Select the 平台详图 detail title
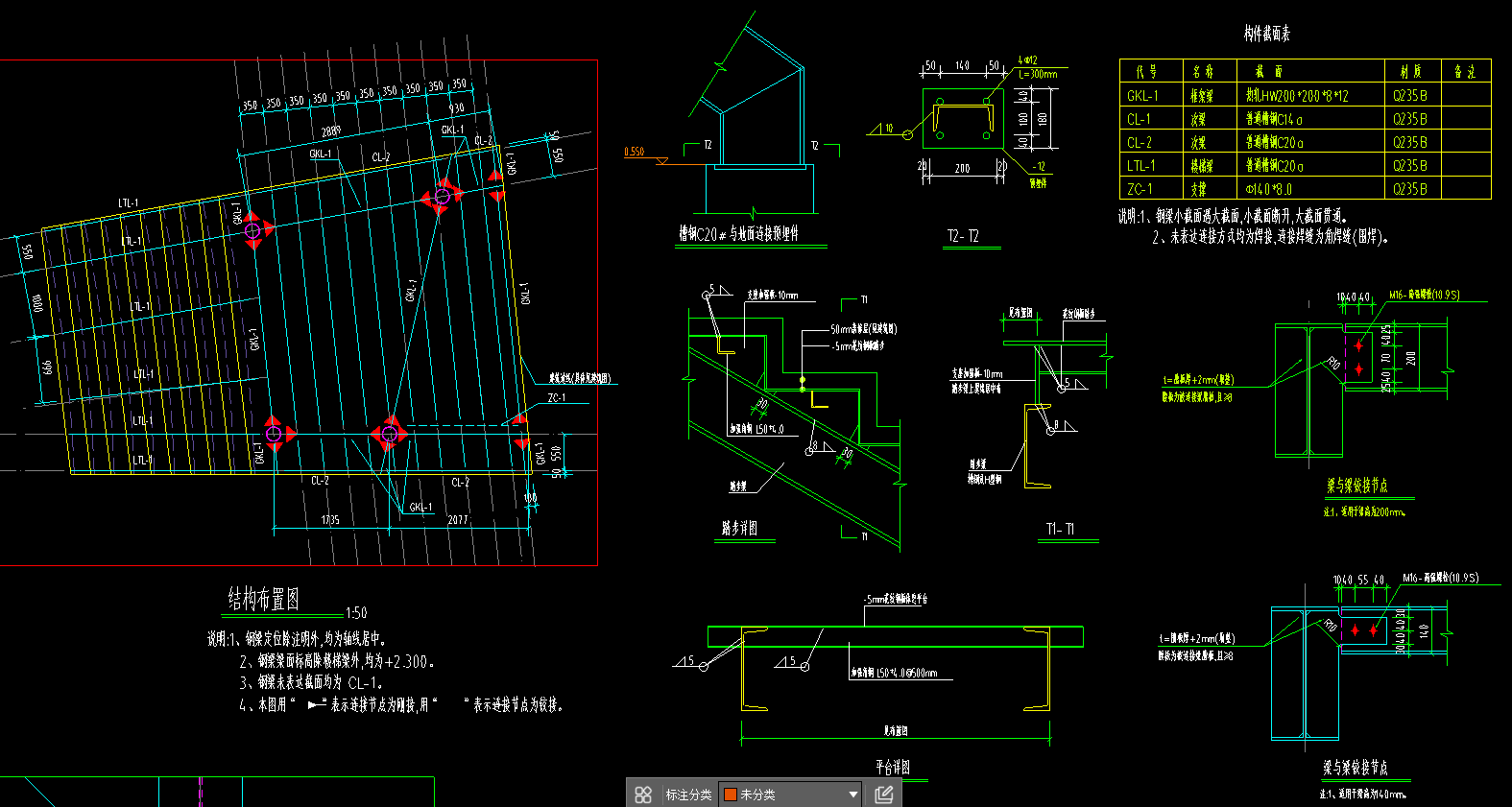Image resolution: width=1512 pixels, height=807 pixels. coord(892,767)
